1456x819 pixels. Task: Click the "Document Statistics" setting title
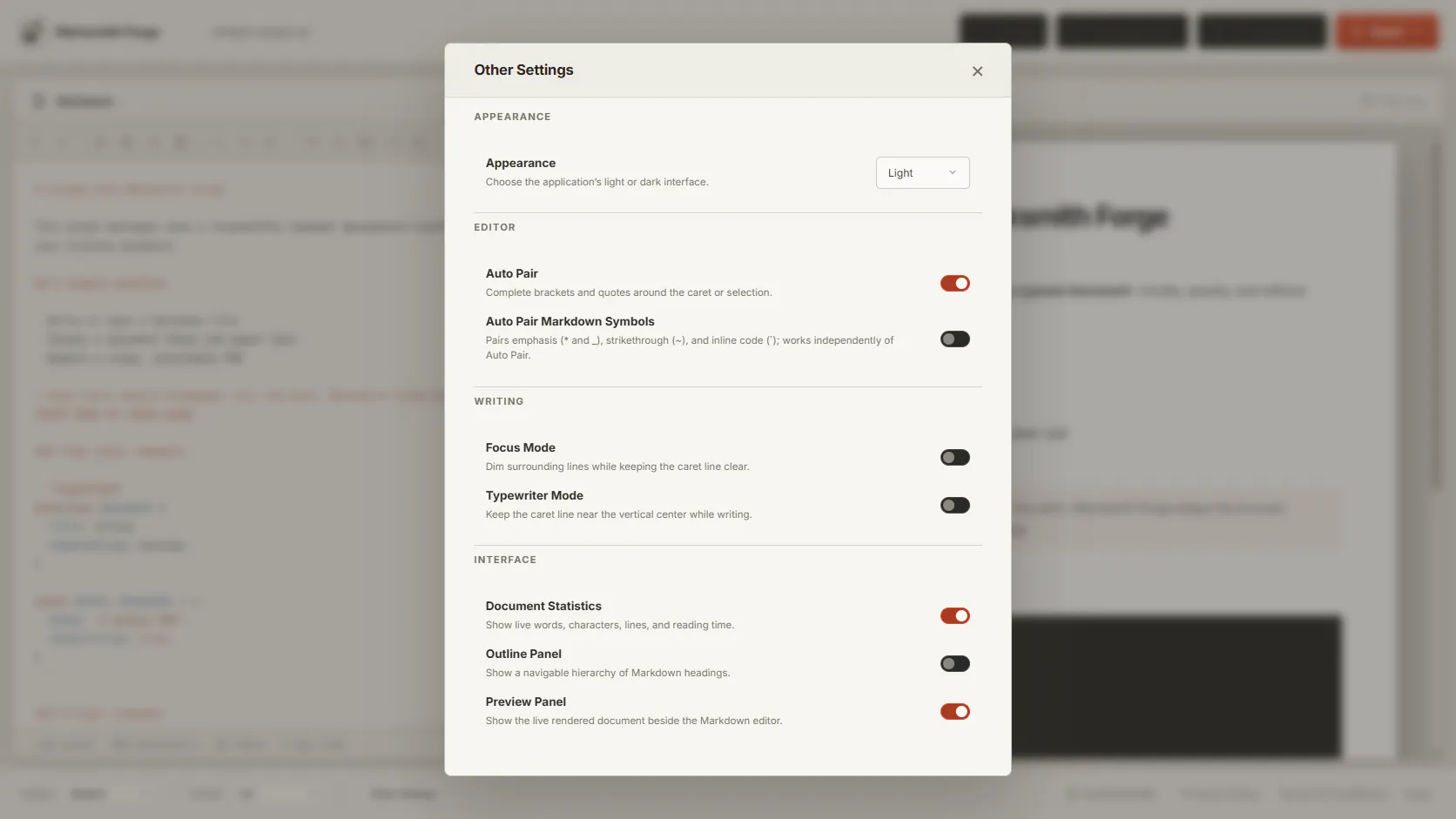click(543, 606)
